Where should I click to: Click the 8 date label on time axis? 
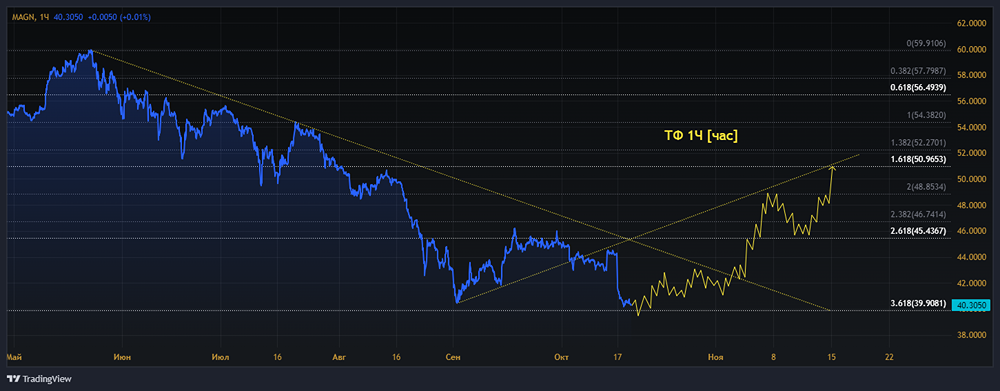pyautogui.click(x=773, y=357)
